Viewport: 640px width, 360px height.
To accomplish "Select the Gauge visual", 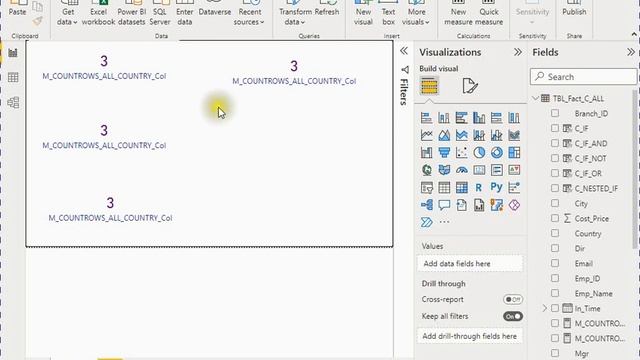I will (462, 170).
